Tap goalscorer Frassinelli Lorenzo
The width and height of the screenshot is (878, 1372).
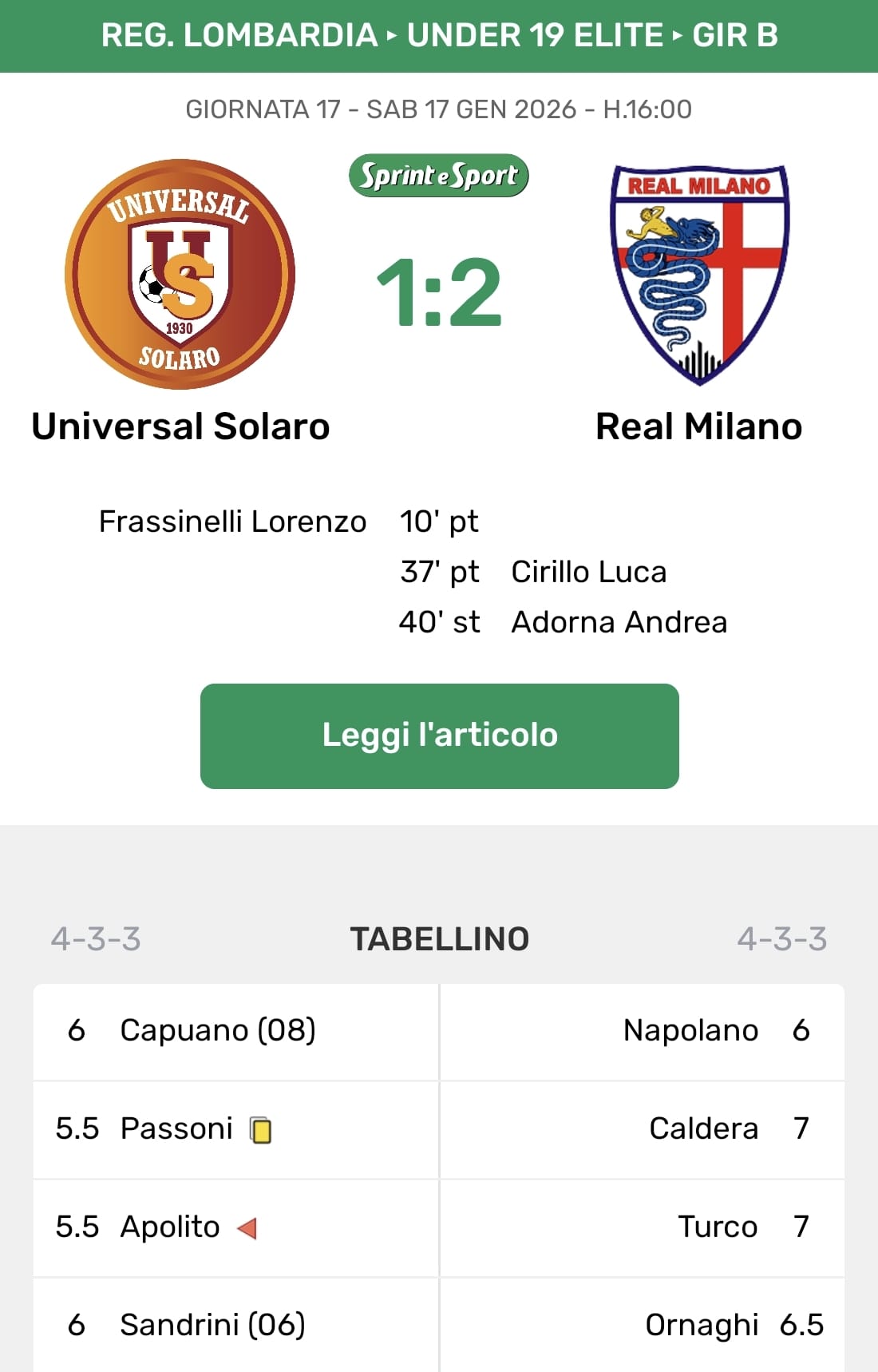coord(232,521)
